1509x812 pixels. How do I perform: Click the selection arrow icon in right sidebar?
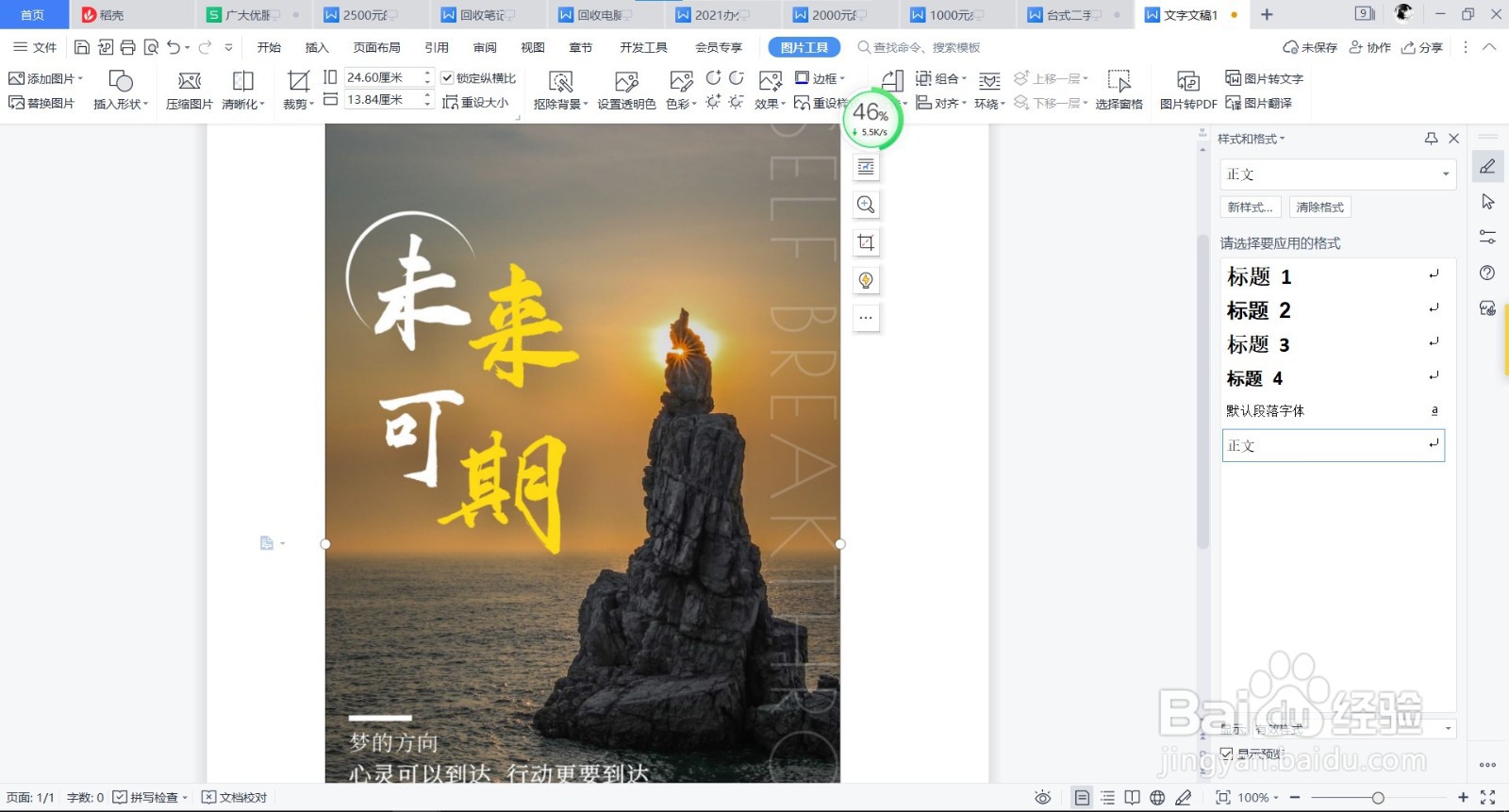point(1487,201)
